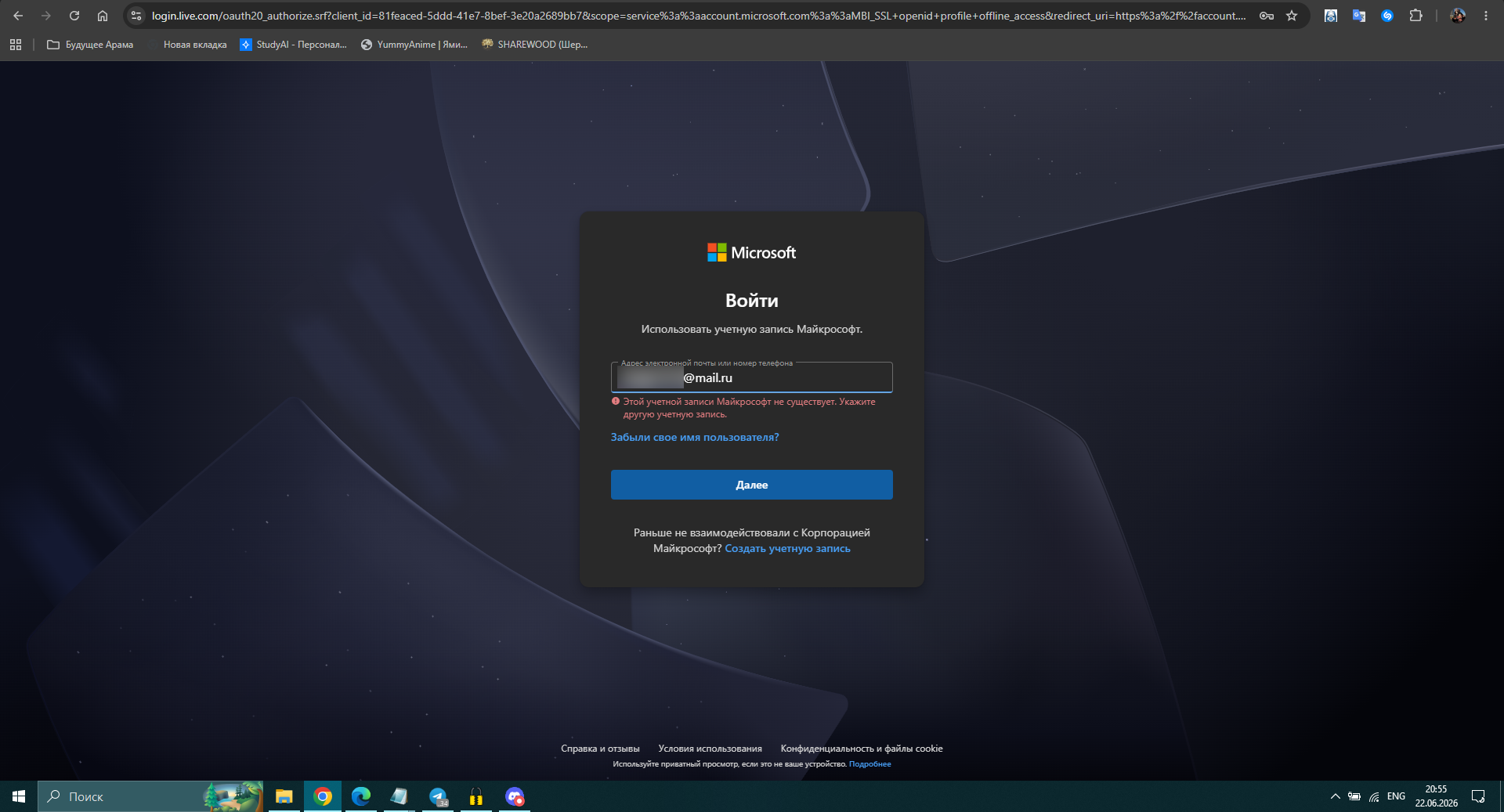Show hidden system tray icons
1504x812 pixels.
pos(1335,796)
